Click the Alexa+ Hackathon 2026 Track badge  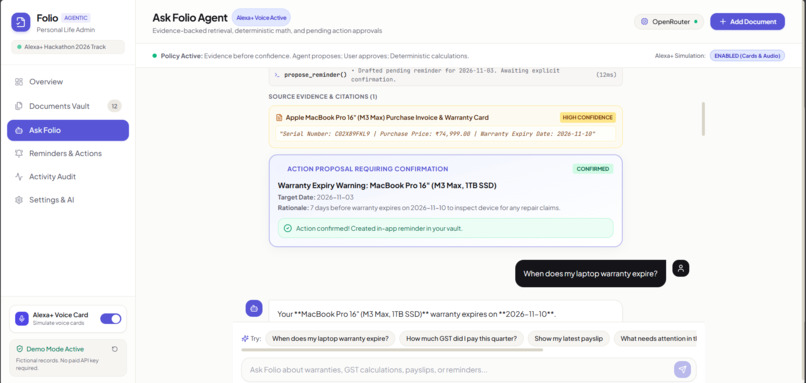click(68, 47)
